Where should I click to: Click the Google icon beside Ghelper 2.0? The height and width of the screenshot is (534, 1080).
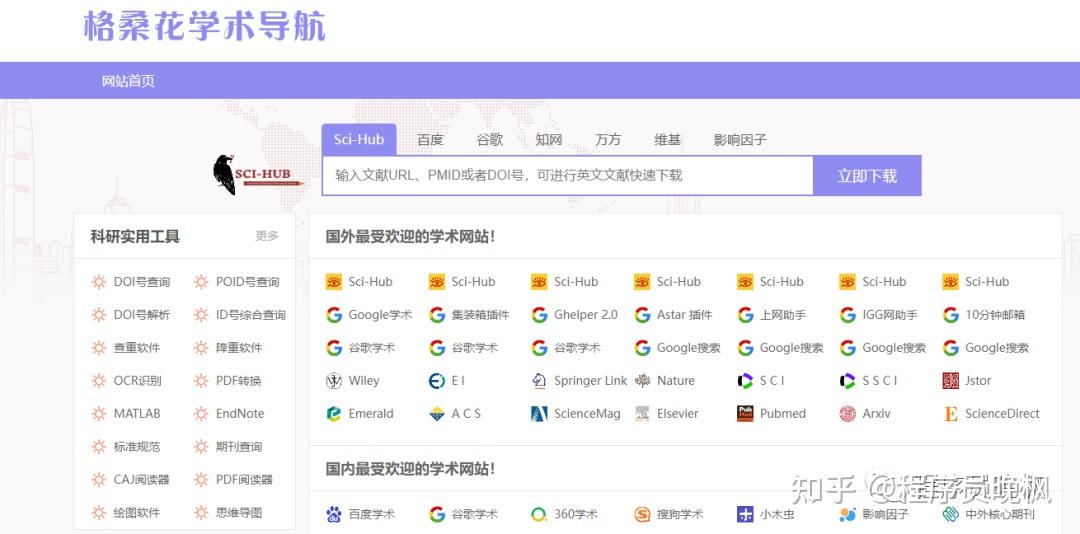[539, 315]
